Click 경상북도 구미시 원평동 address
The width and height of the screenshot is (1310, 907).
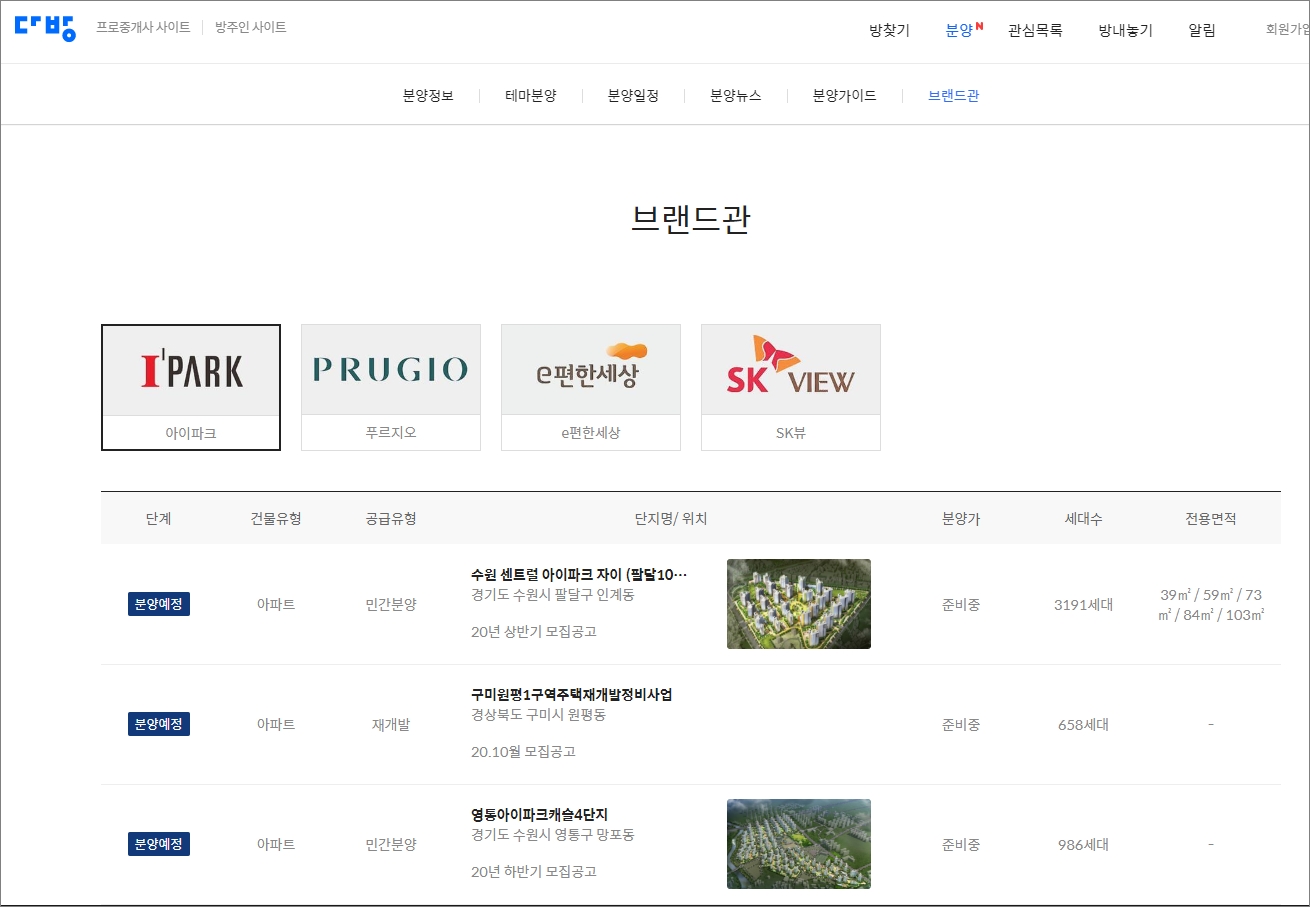tap(538, 714)
